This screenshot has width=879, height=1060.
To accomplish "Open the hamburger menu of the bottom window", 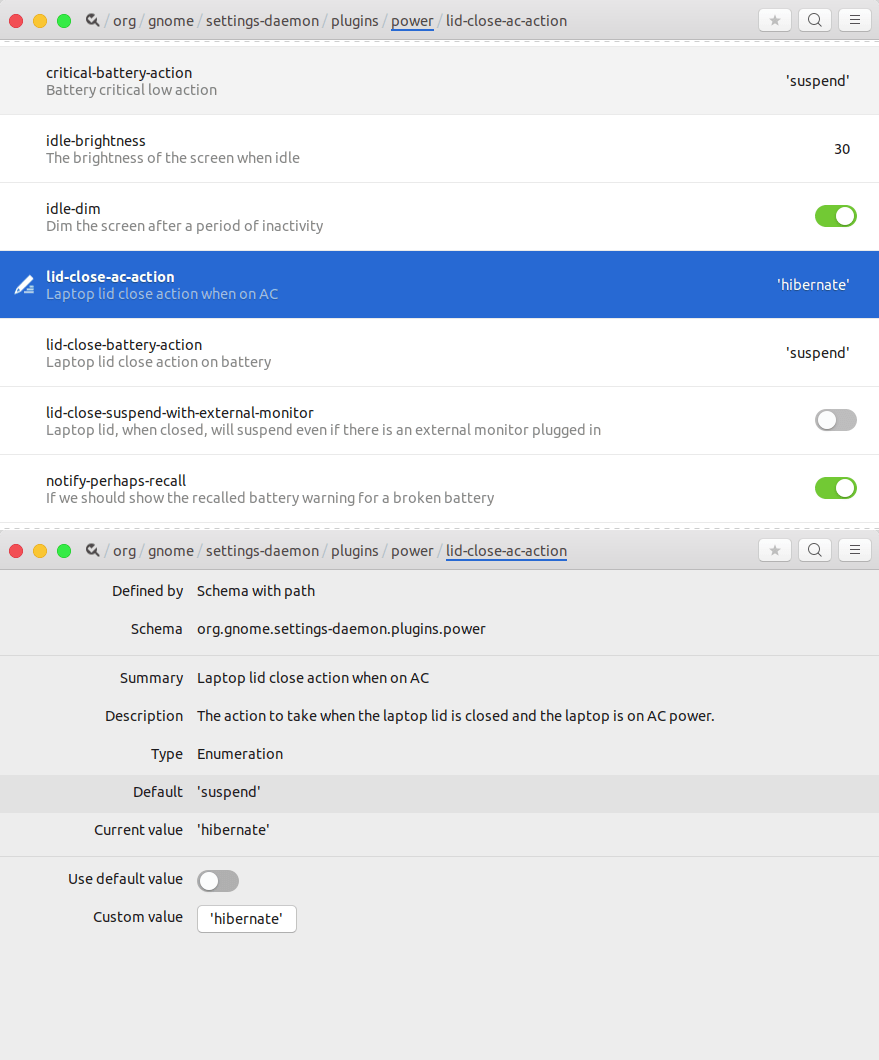I will [x=855, y=549].
